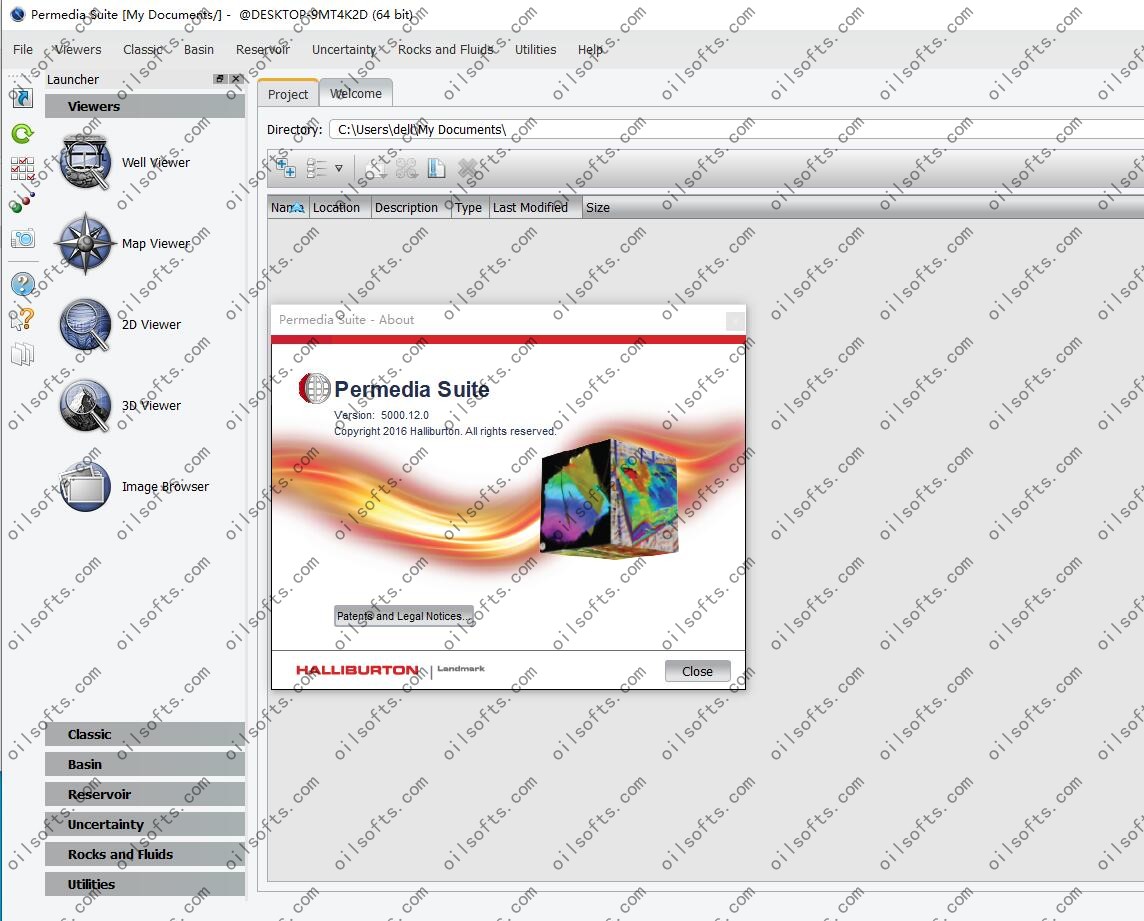This screenshot has width=1144, height=921.
Task: Open the list view dropdown arrow
Action: (339, 169)
